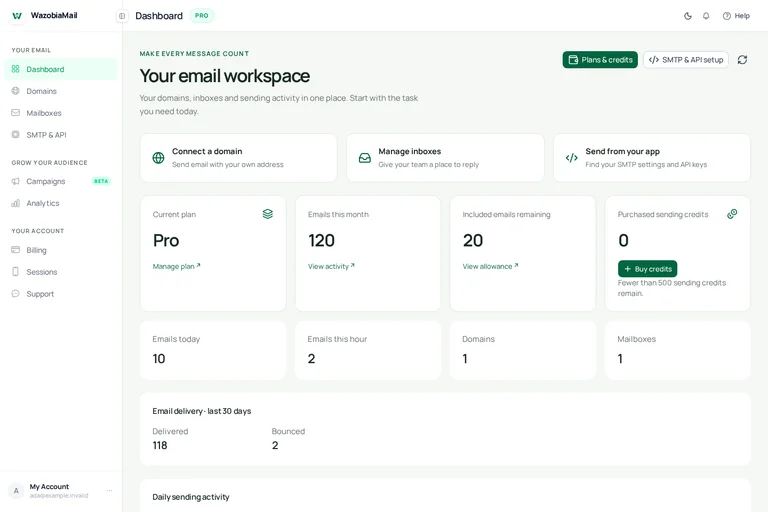
Task: Click the Domains globe icon in sidebar
Action: click(x=16, y=91)
